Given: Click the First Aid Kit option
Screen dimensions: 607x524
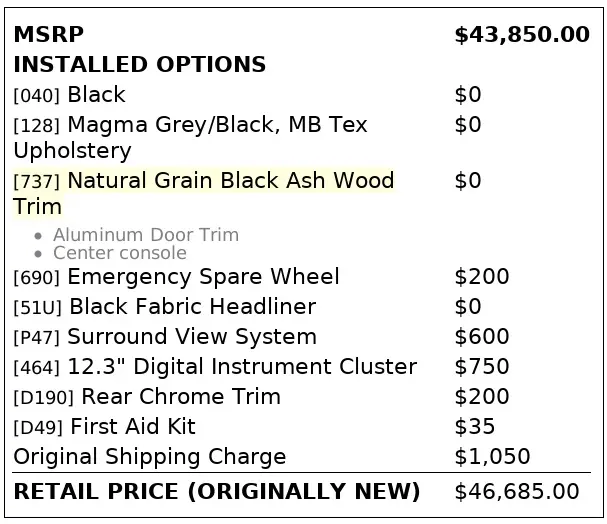Looking at the screenshot, I should click(104, 427).
